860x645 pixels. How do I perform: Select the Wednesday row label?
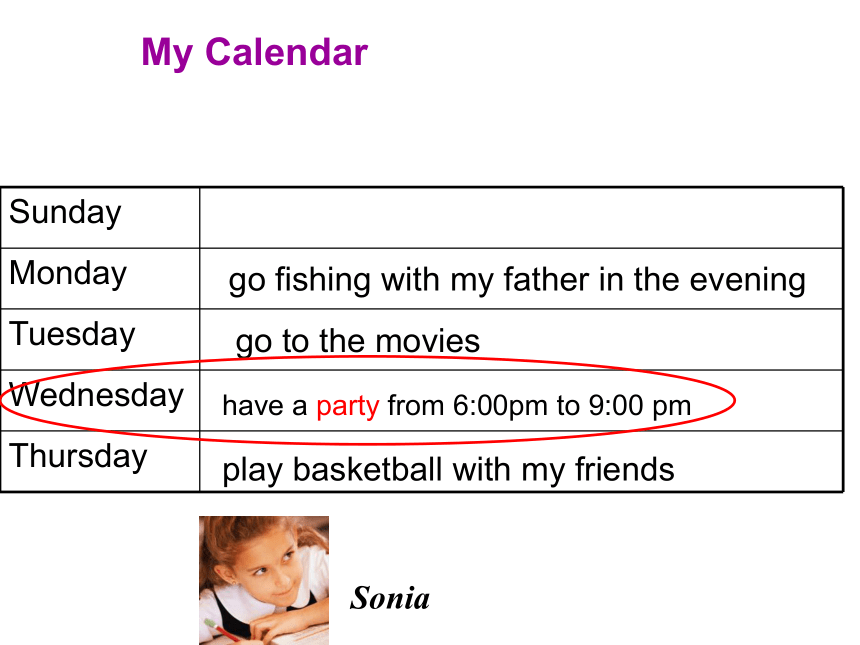point(97,395)
